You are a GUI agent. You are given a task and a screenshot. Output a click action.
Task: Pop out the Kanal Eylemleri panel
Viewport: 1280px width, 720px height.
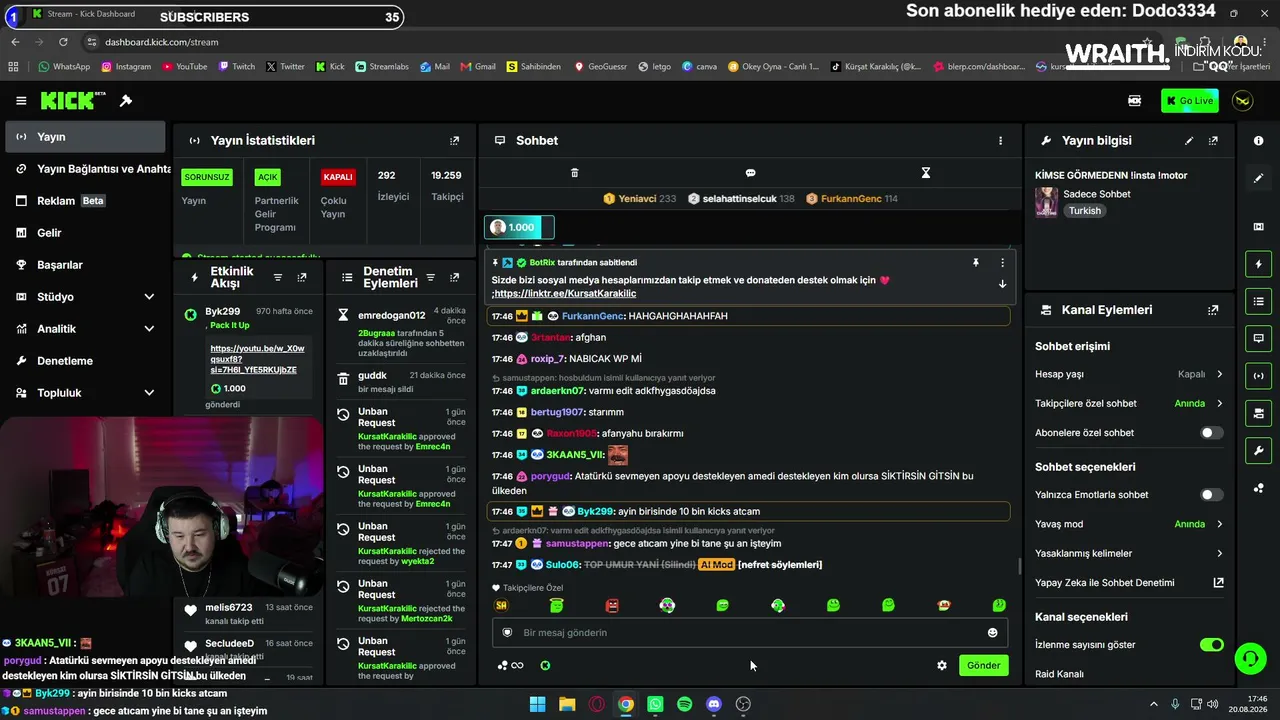1213,311
